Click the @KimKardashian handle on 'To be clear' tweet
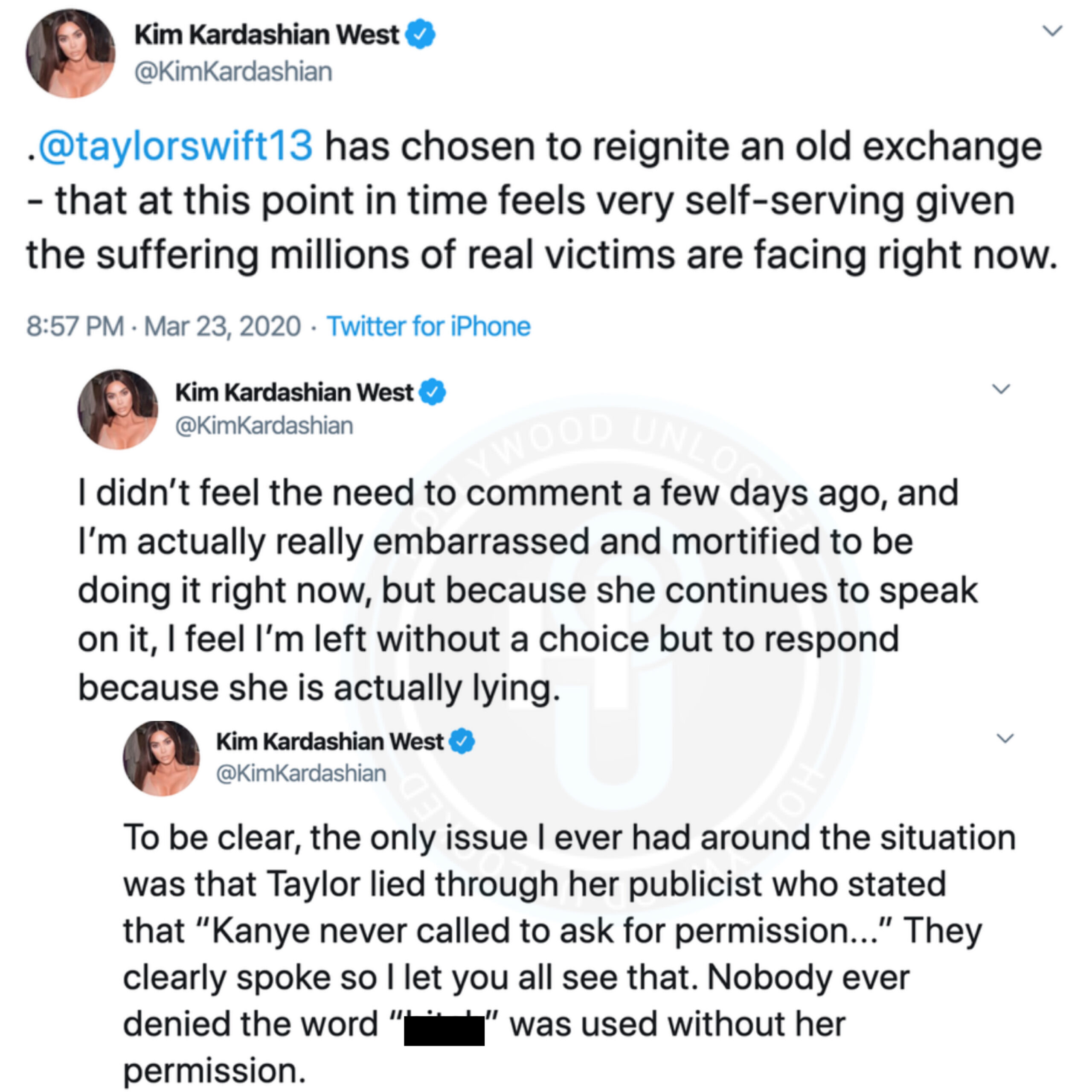The height and width of the screenshot is (1092, 1092). point(301,773)
